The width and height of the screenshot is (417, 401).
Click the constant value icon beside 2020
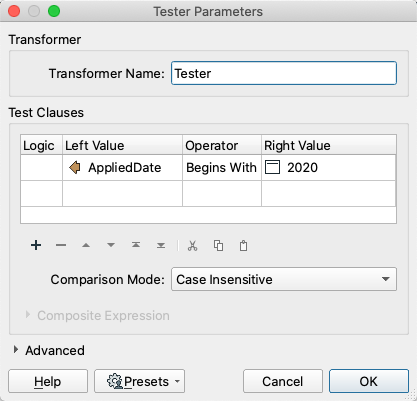point(272,167)
